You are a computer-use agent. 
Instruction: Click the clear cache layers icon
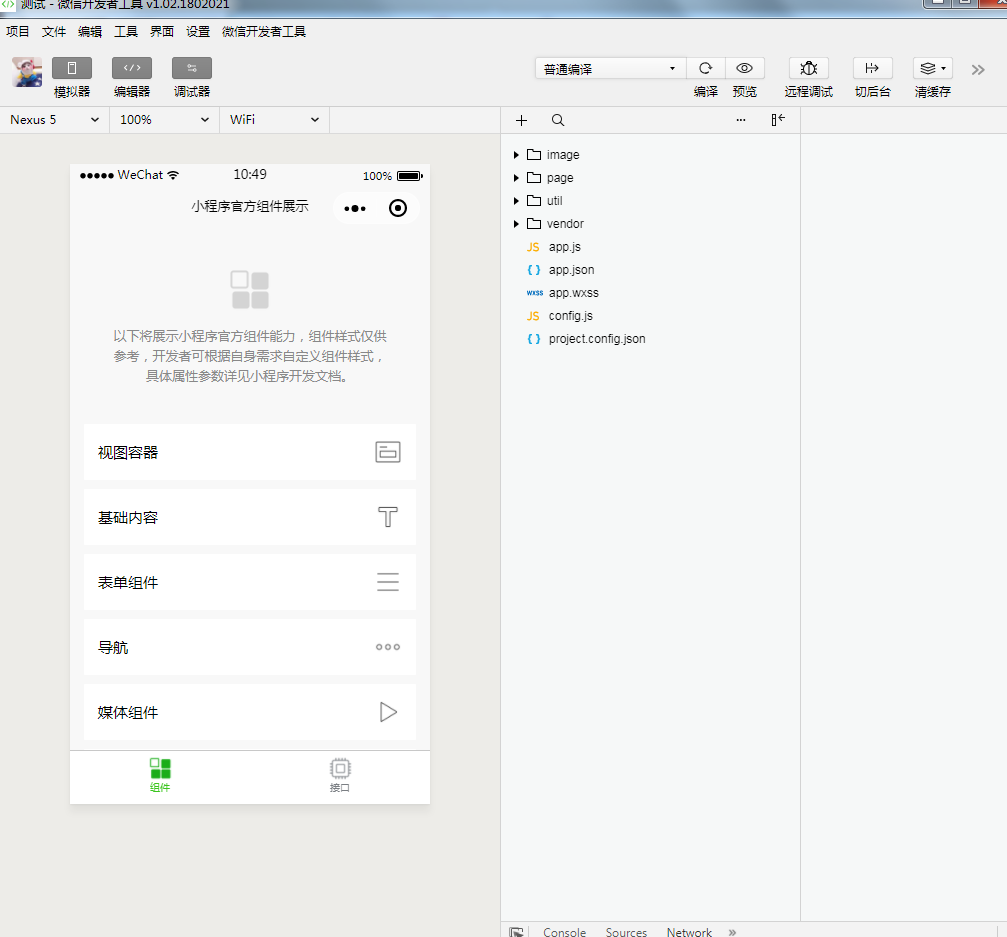[x=933, y=68]
